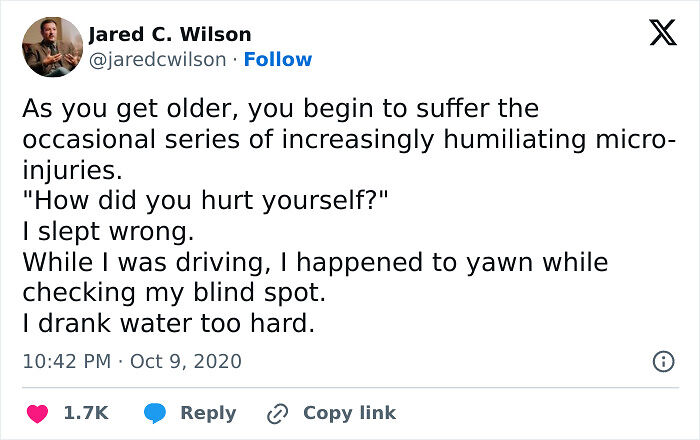Select the Copy link text label
The image size is (700, 440).
(x=349, y=413)
